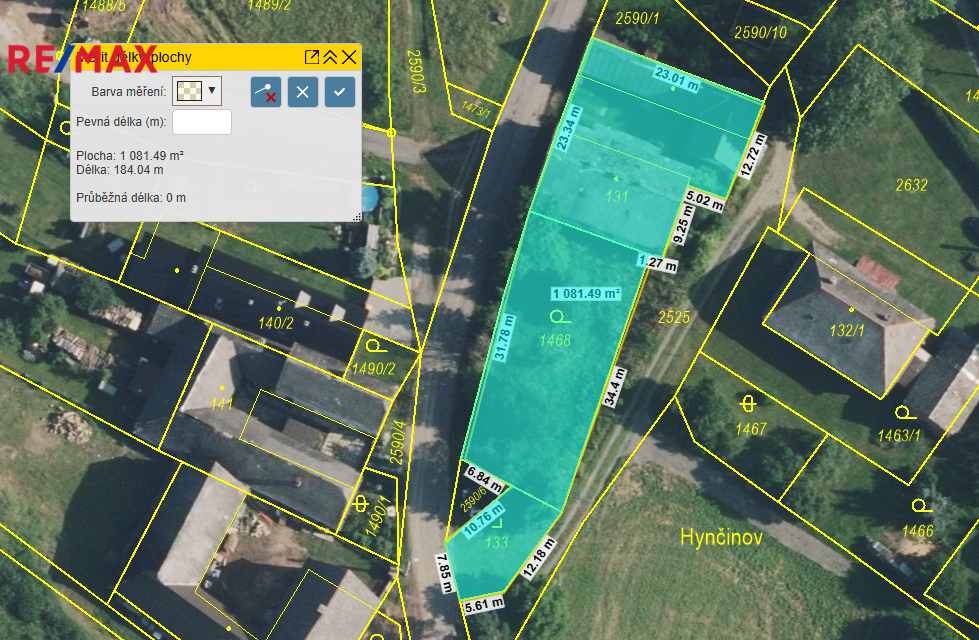Select the 34.4 m side length label

click(x=614, y=387)
